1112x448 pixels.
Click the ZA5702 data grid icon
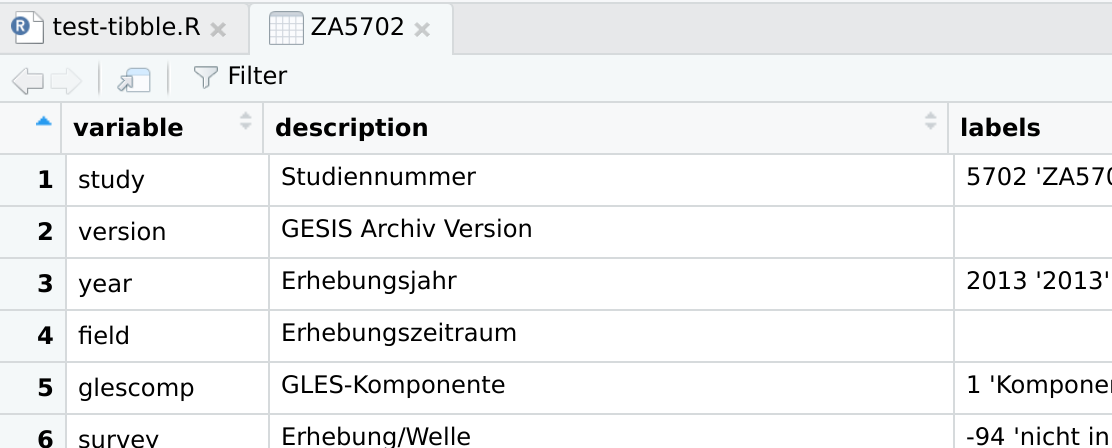286,28
